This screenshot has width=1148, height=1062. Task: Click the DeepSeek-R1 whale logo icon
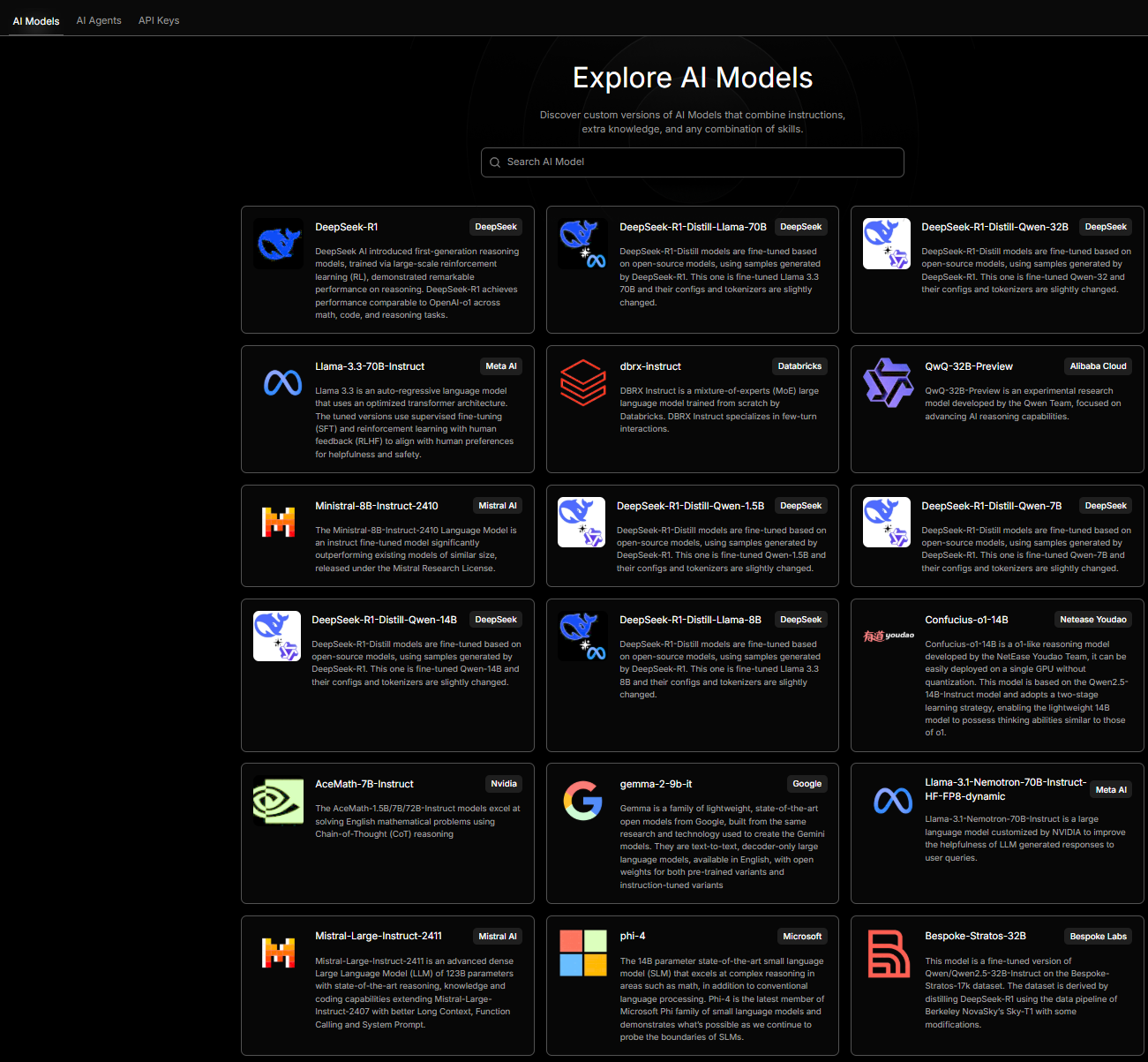pyautogui.click(x=278, y=244)
